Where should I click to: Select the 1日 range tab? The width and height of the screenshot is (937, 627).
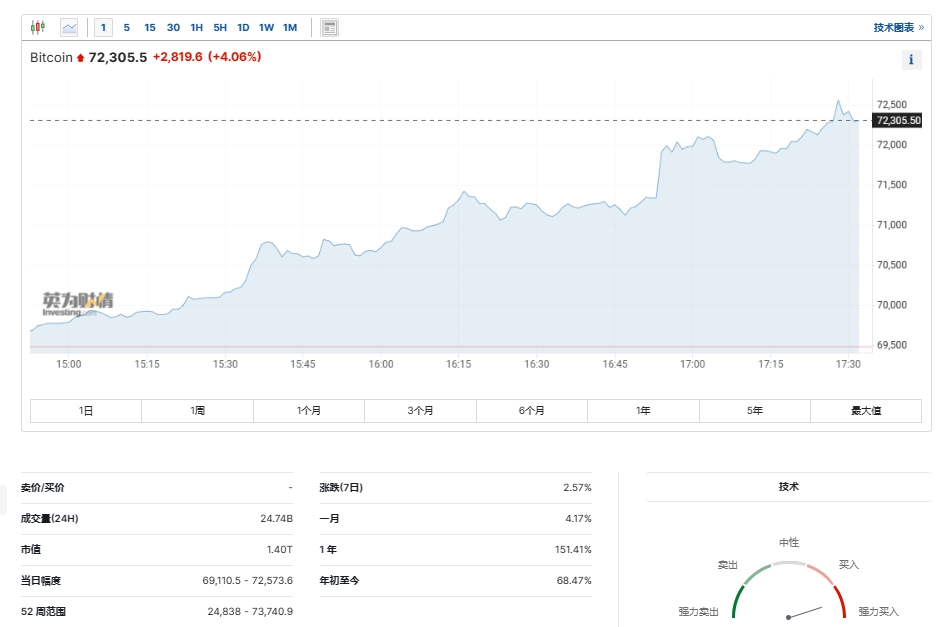(x=86, y=411)
